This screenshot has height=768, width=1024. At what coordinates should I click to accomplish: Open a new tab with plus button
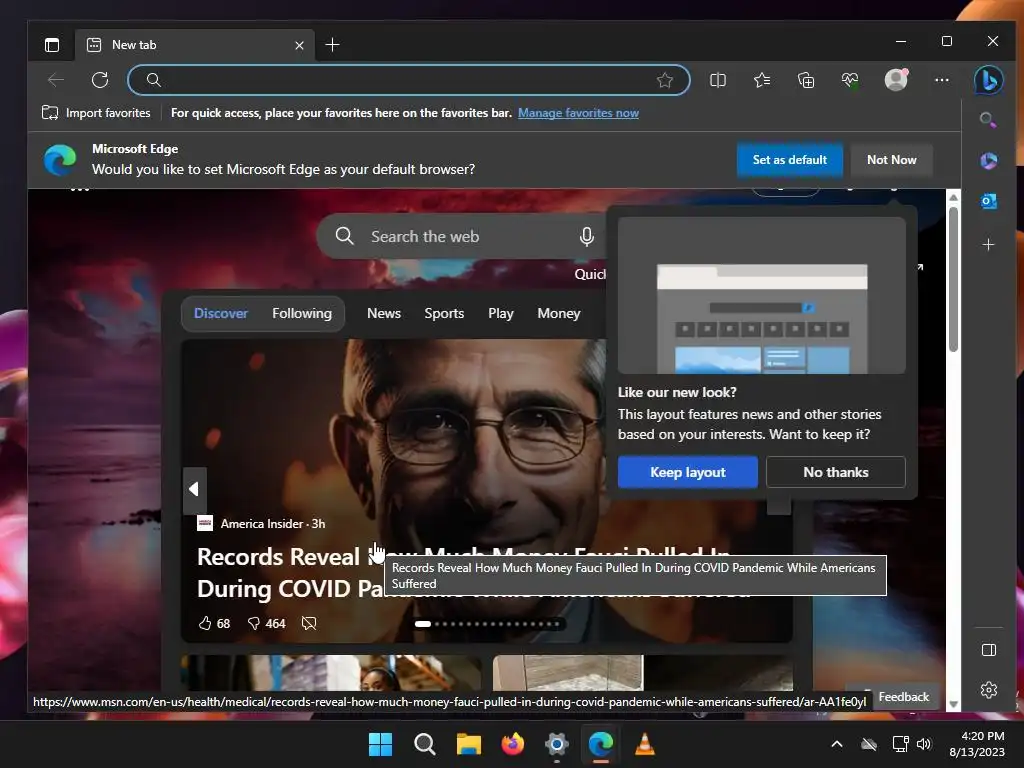[332, 44]
